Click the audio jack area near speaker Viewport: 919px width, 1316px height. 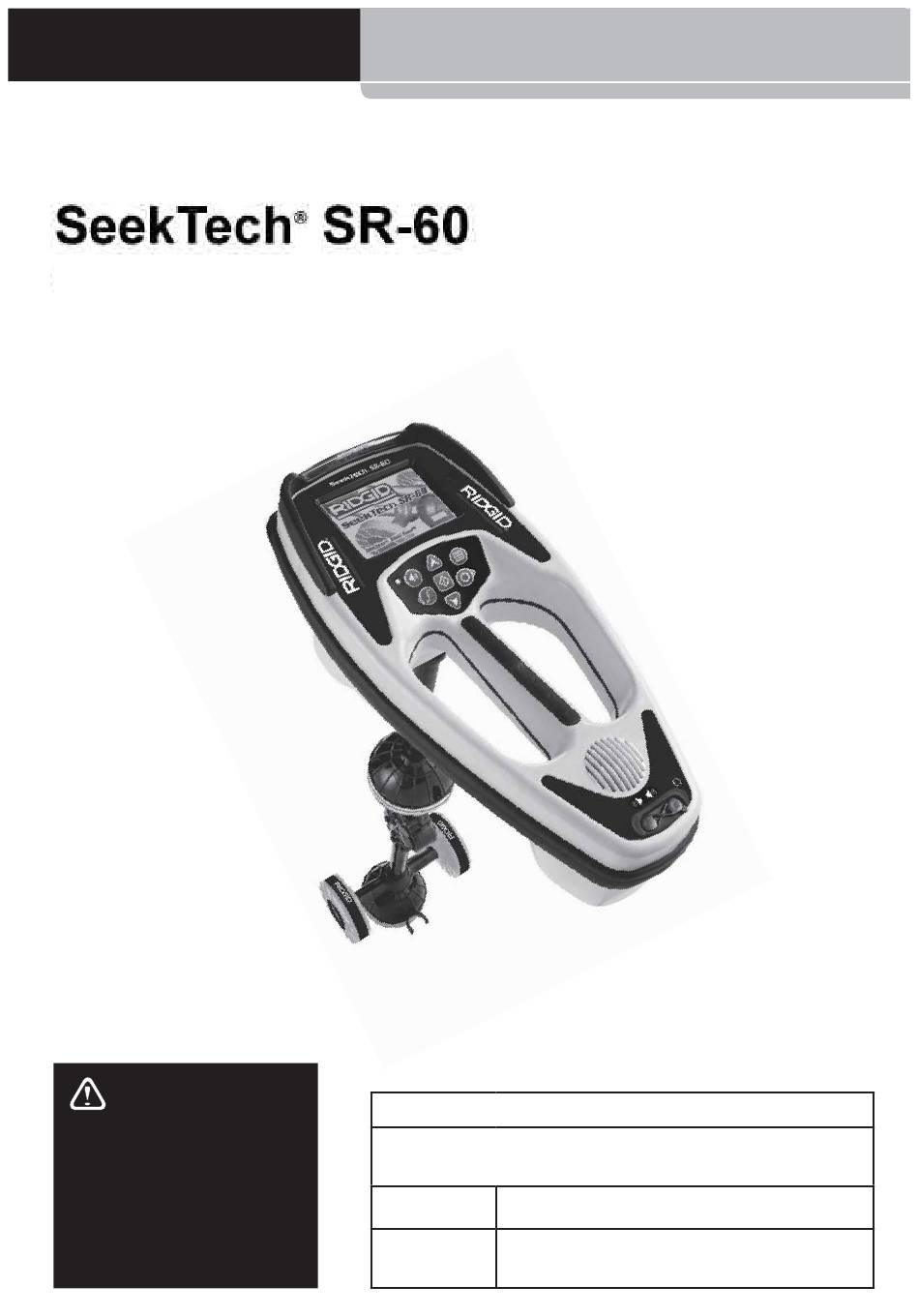tap(660, 816)
